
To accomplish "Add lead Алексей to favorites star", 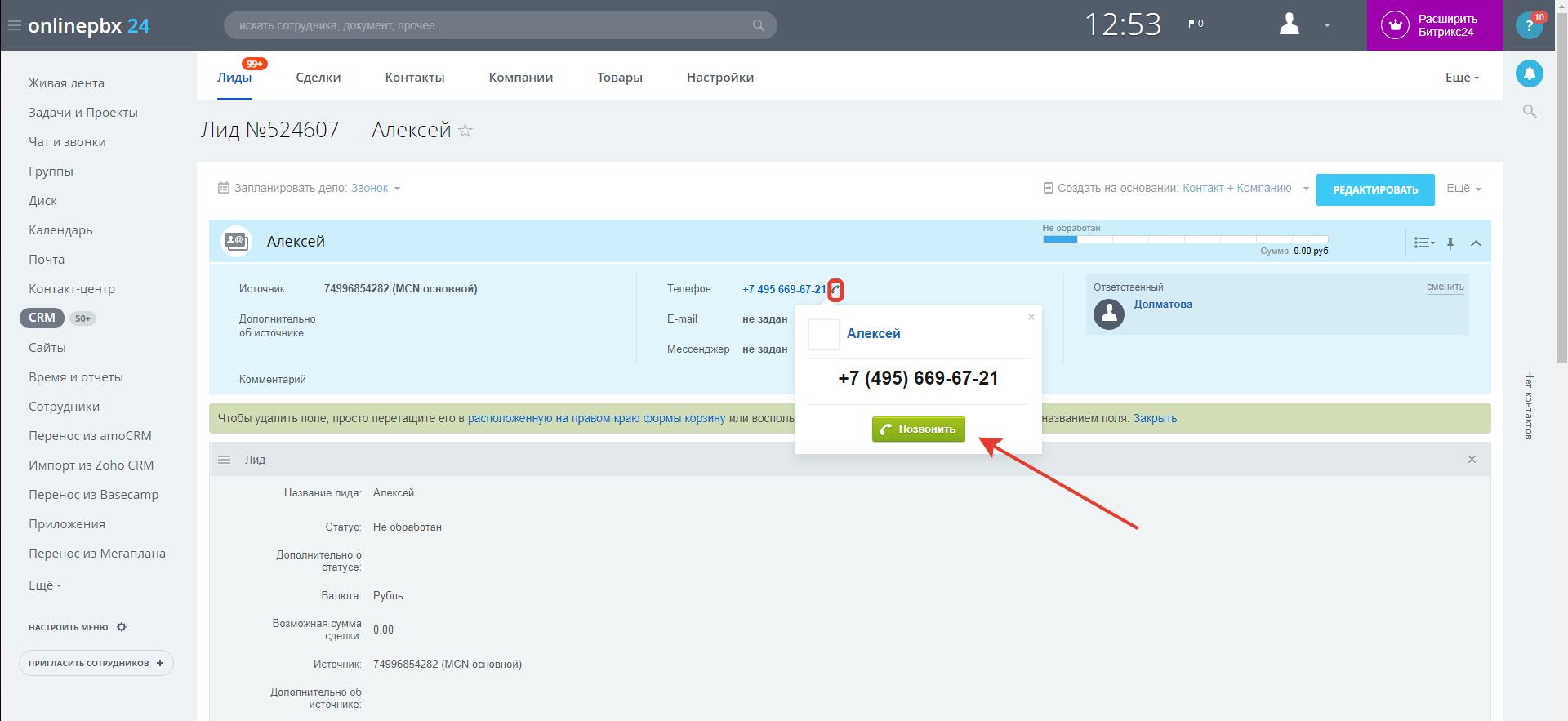I will [x=465, y=130].
